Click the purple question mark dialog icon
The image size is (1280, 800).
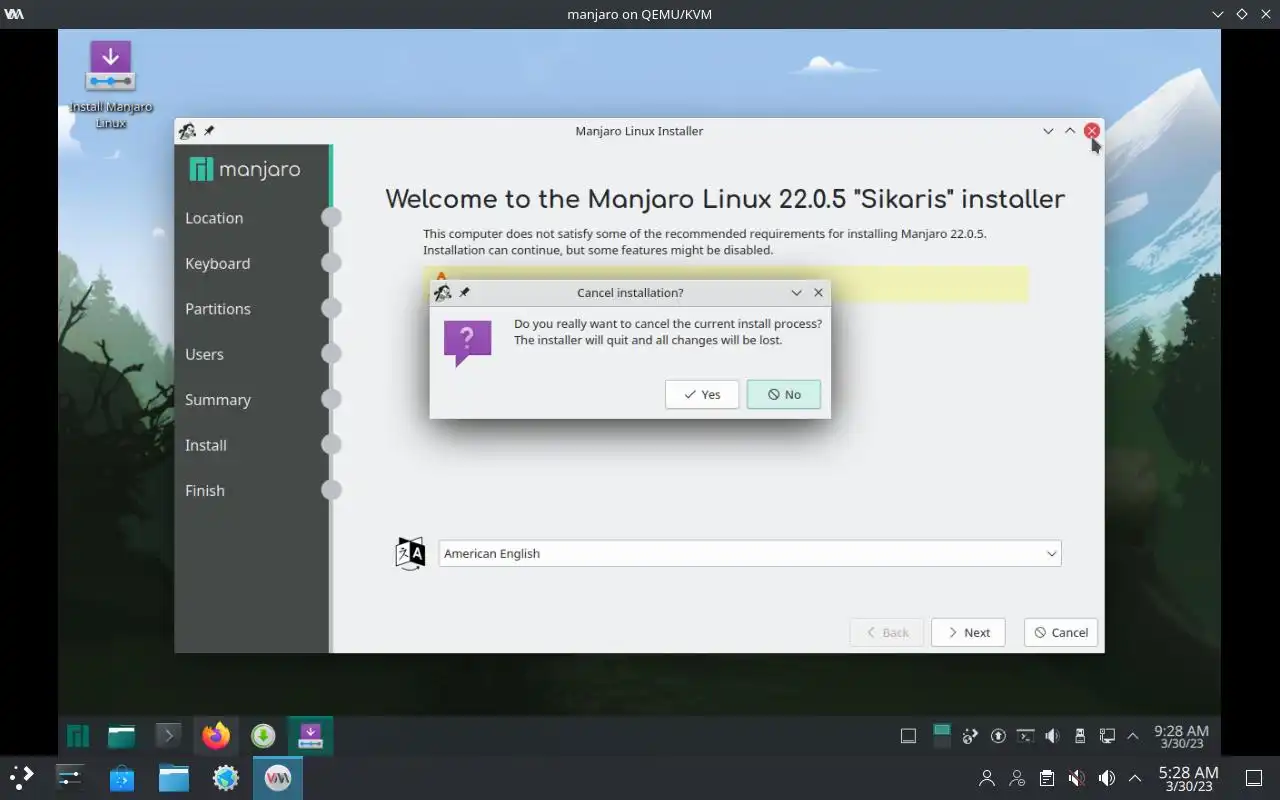[x=467, y=343]
